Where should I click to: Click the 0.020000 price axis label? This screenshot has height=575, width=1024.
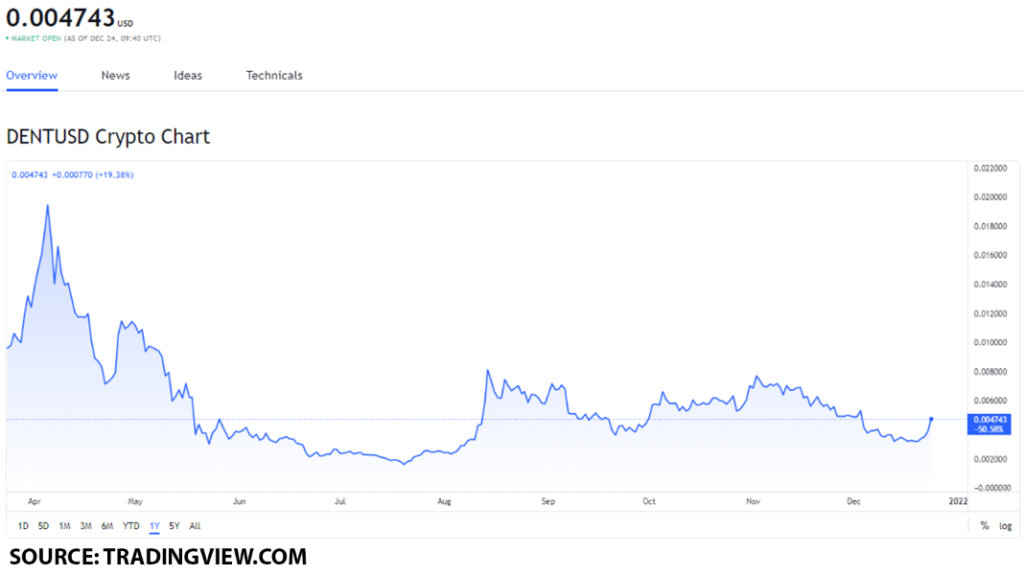click(x=990, y=197)
